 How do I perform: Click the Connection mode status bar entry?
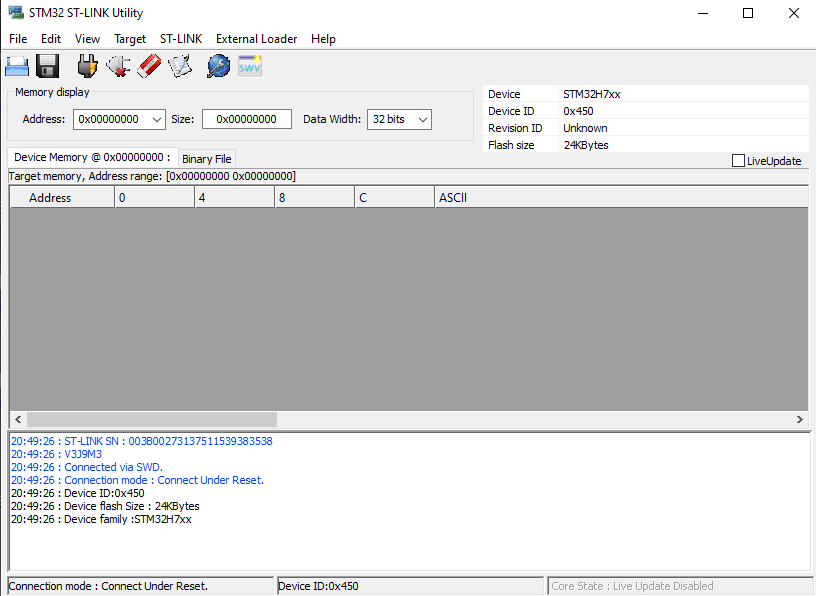(x=141, y=586)
